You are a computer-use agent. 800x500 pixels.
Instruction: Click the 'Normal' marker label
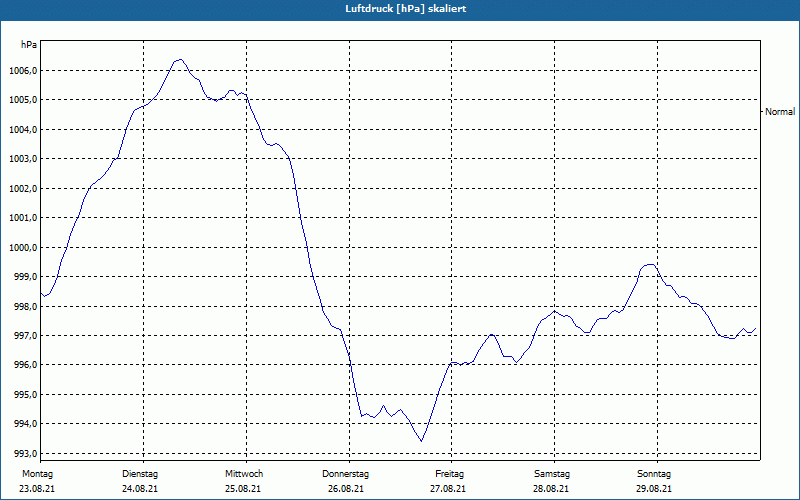(780, 112)
